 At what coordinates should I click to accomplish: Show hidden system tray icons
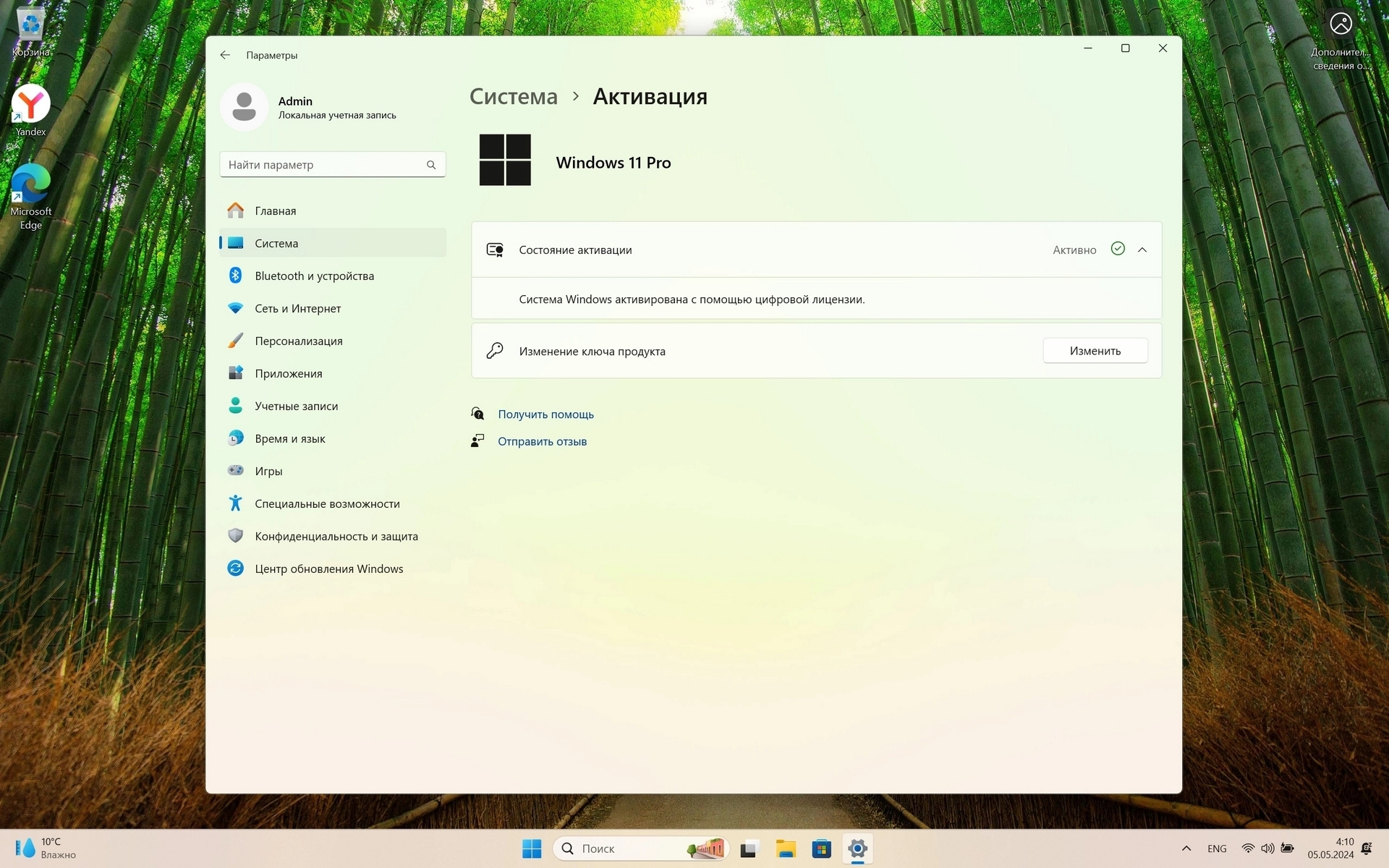pos(1186,848)
